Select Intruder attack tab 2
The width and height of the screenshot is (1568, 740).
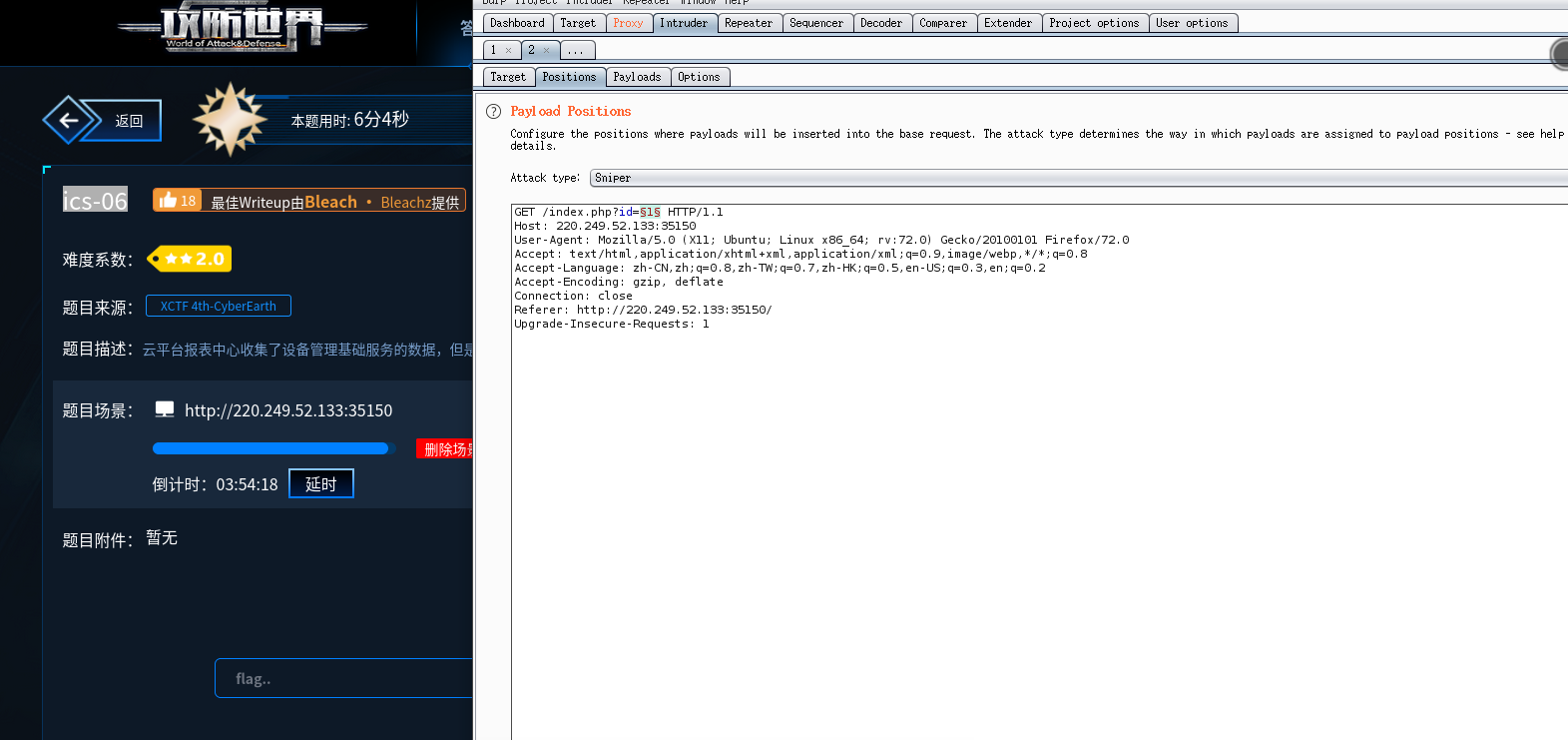click(531, 50)
